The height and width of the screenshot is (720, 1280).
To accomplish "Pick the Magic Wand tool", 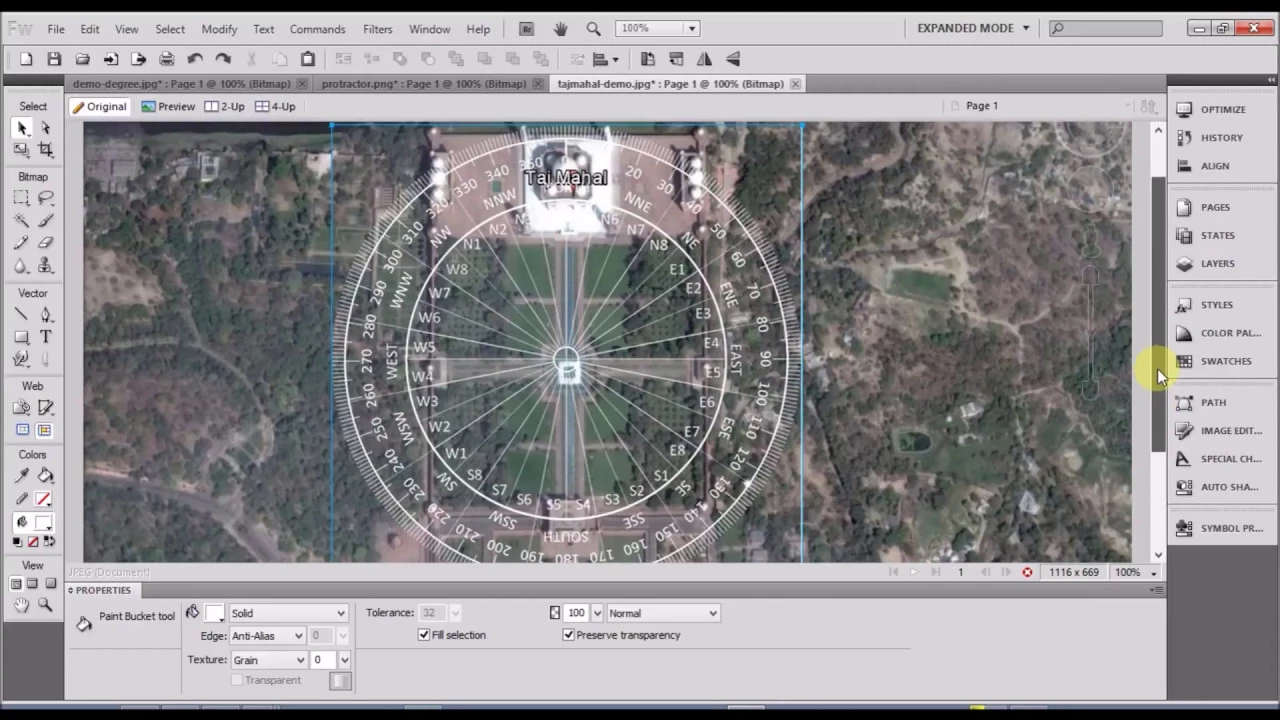I will click(x=21, y=220).
